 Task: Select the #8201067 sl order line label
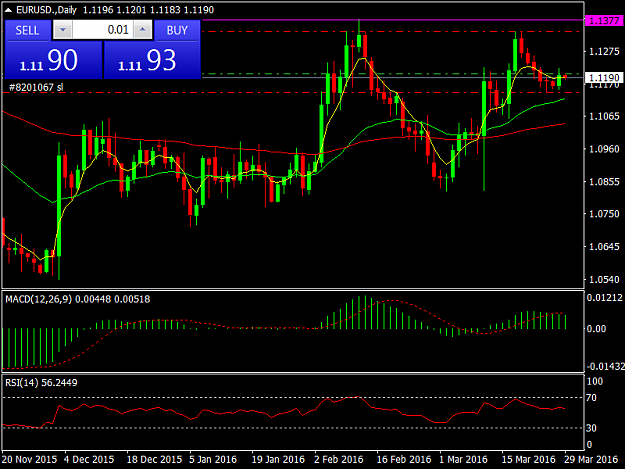pyautogui.click(x=36, y=87)
